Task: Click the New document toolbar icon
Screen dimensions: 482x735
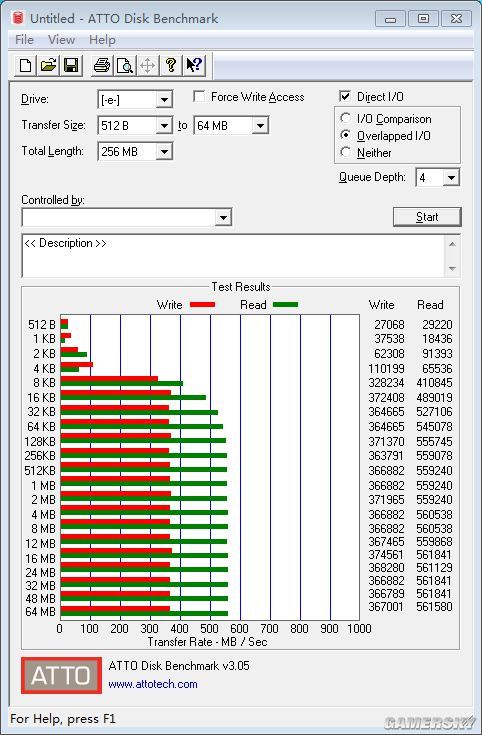Action: (x=26, y=65)
